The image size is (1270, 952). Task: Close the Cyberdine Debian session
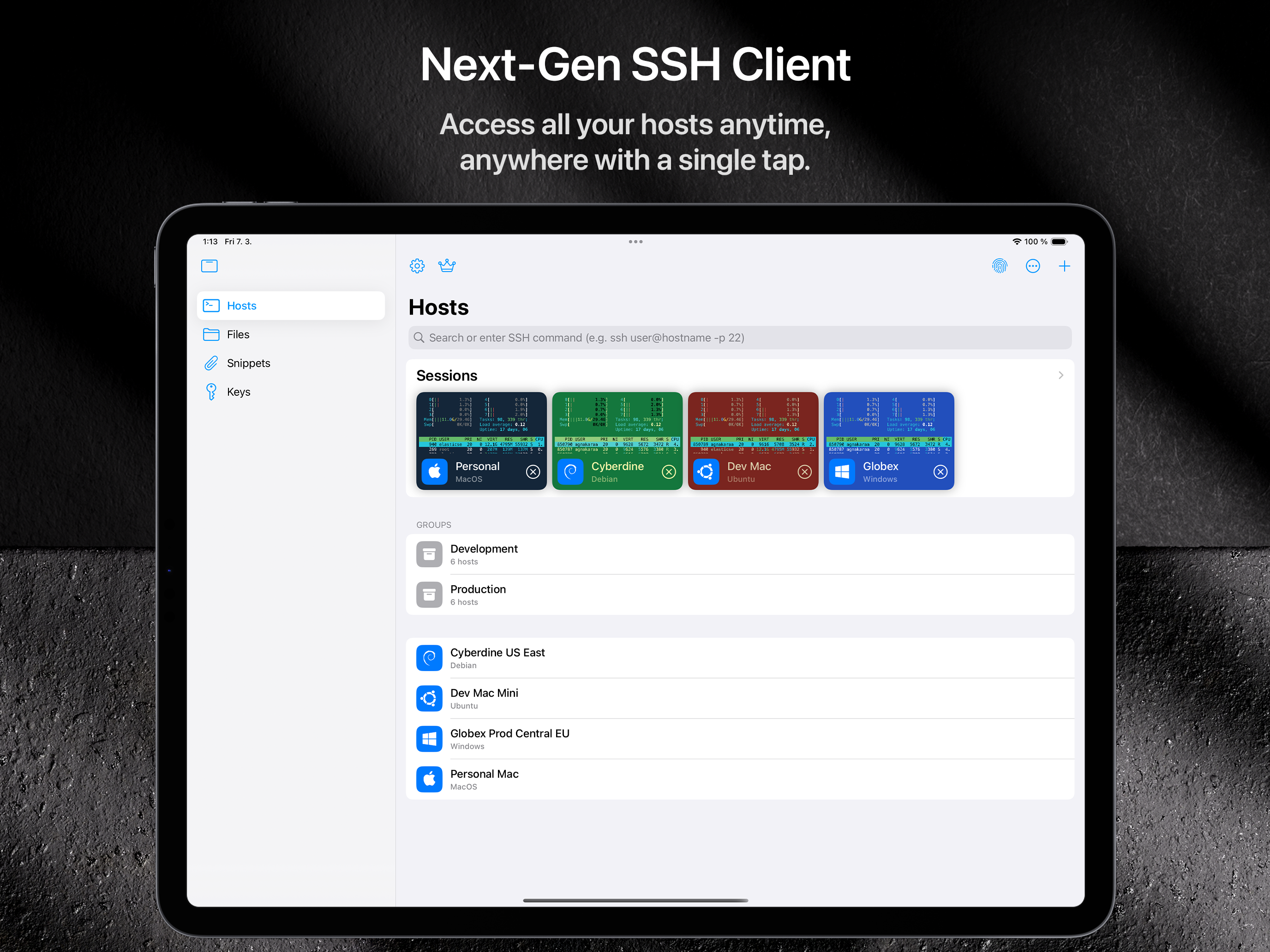(x=669, y=472)
